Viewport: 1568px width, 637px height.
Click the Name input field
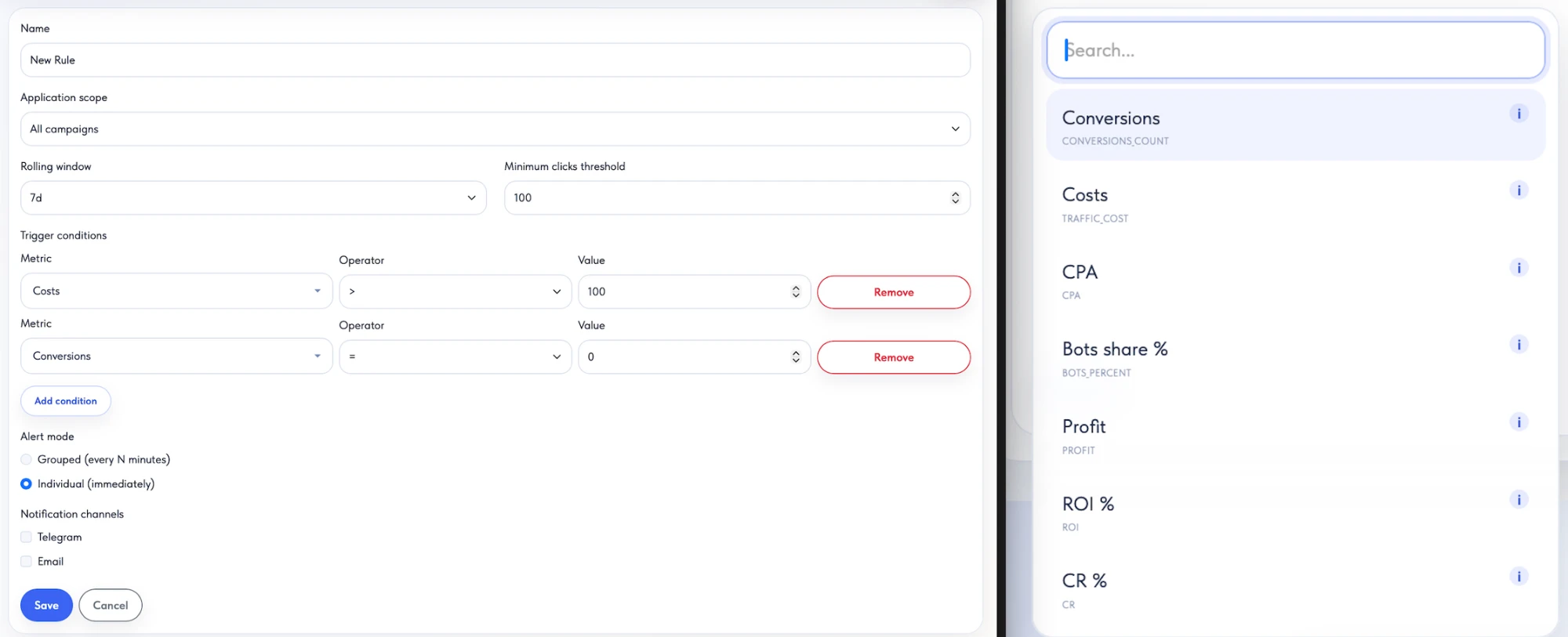tap(495, 60)
